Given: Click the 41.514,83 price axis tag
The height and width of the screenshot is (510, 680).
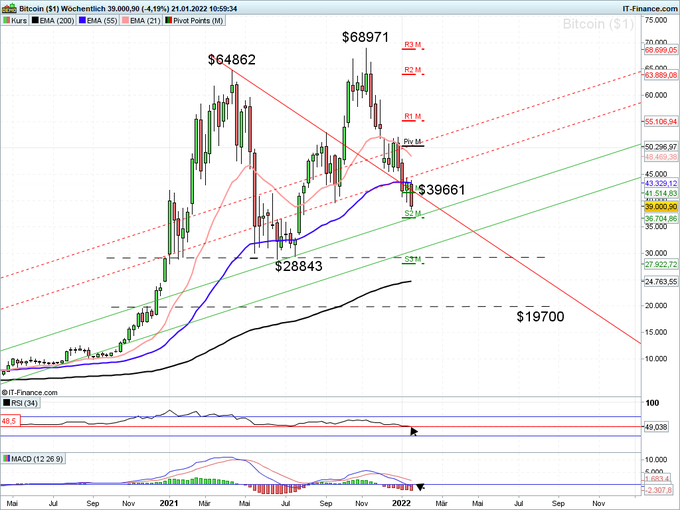Looking at the screenshot, I should pos(661,193).
